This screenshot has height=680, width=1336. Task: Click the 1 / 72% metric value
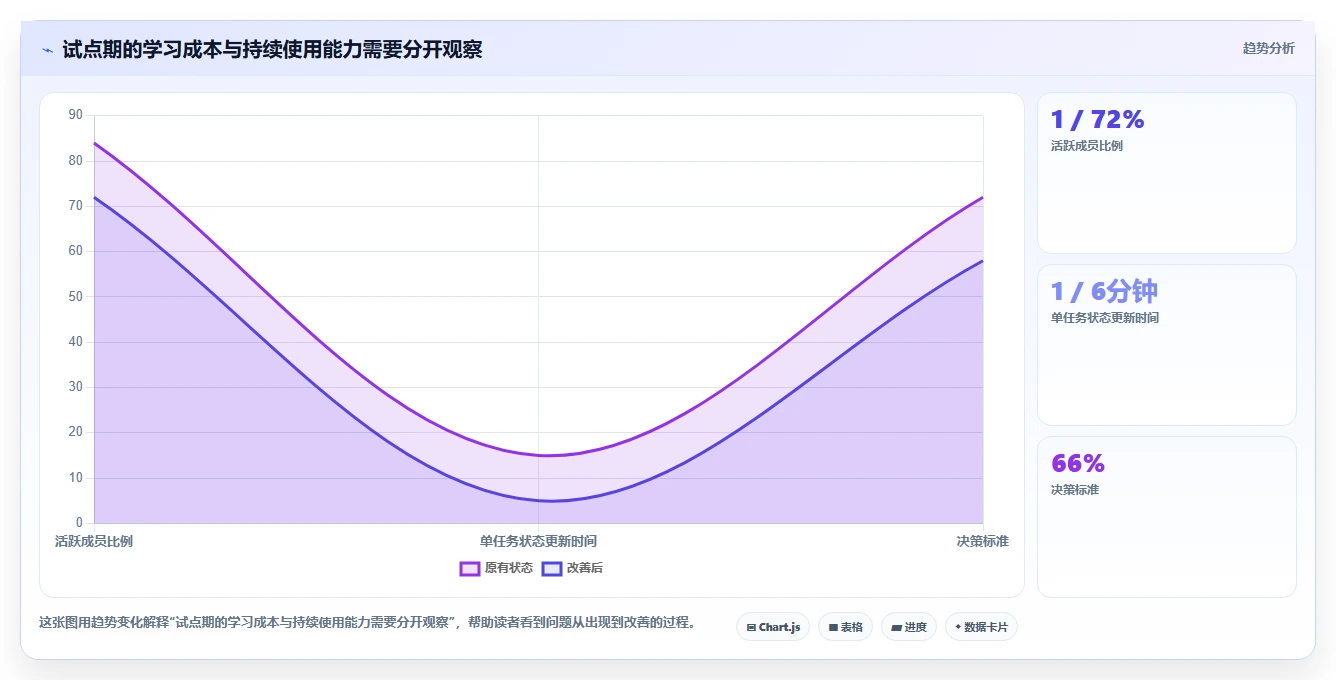(x=1097, y=119)
